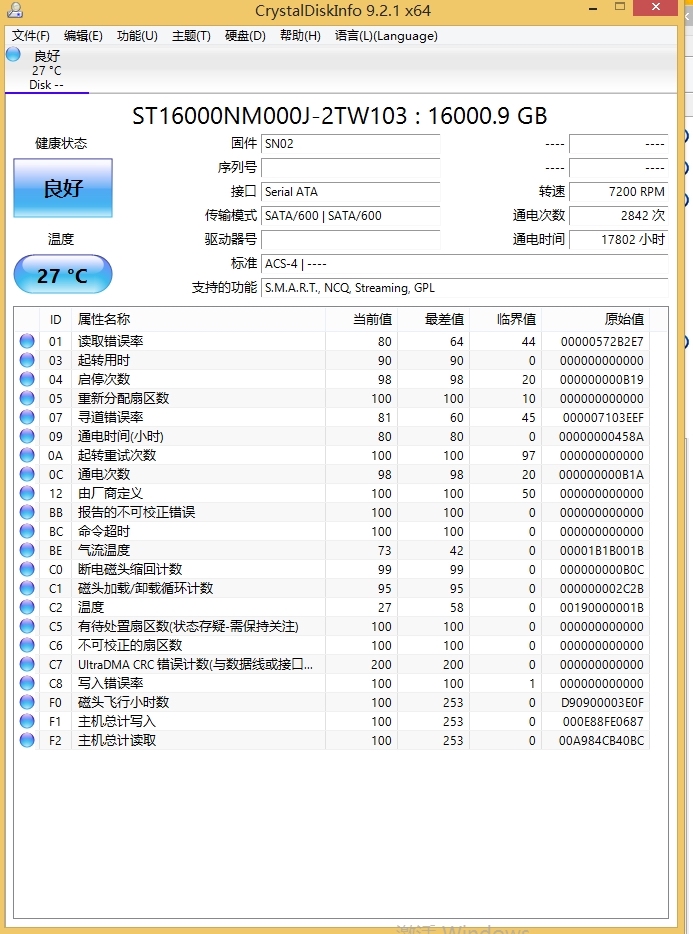Select the 良好 27 °C disk tab

pos(46,70)
